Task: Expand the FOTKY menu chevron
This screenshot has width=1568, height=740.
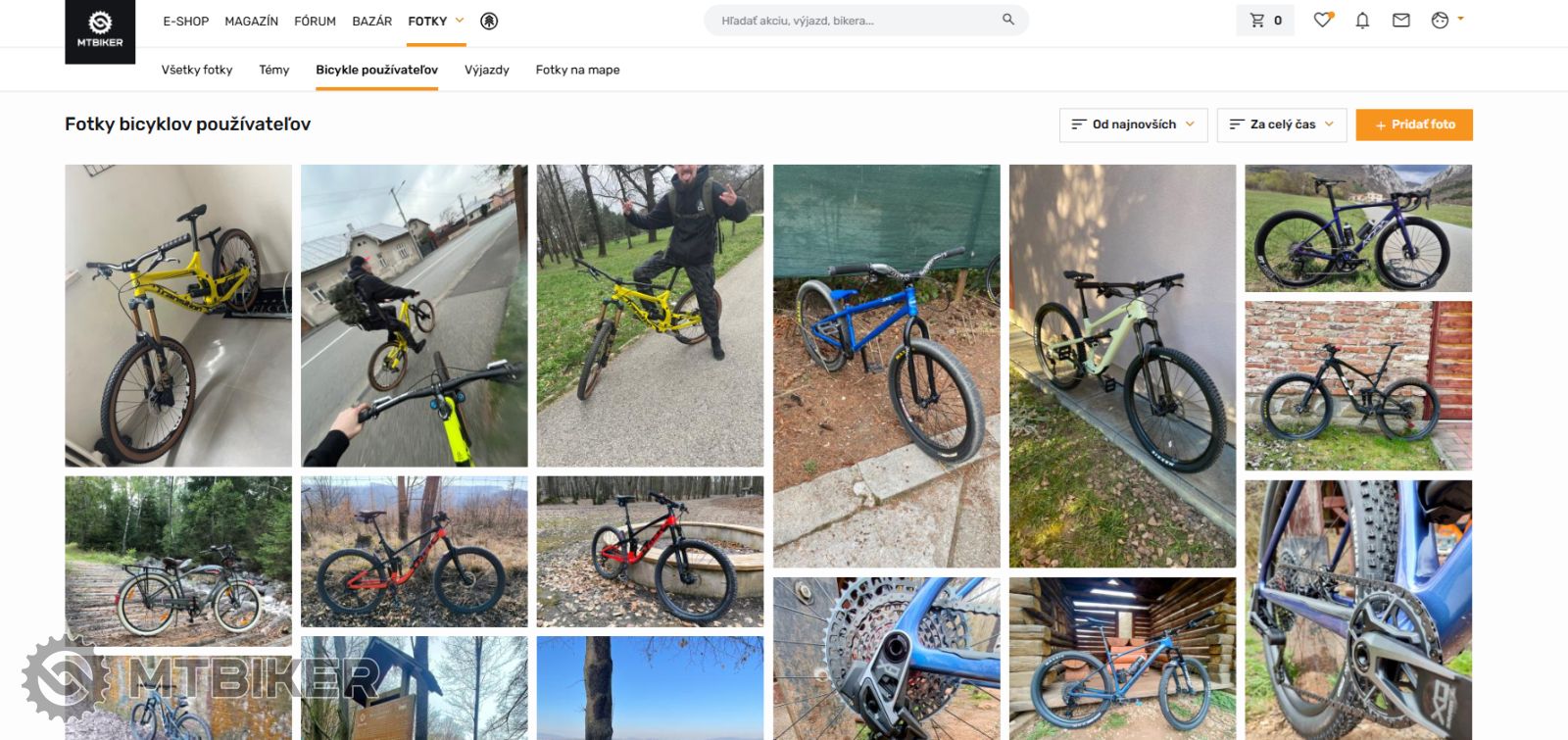Action: [460, 21]
